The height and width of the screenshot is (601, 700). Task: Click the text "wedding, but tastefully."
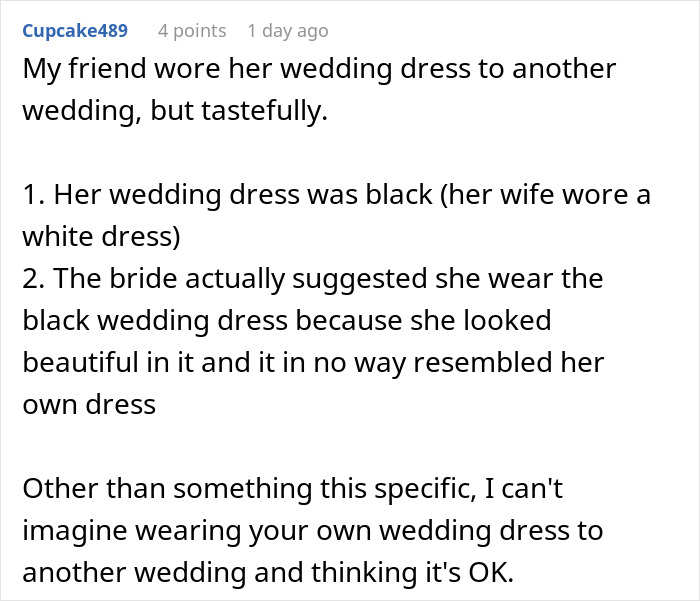(x=175, y=113)
